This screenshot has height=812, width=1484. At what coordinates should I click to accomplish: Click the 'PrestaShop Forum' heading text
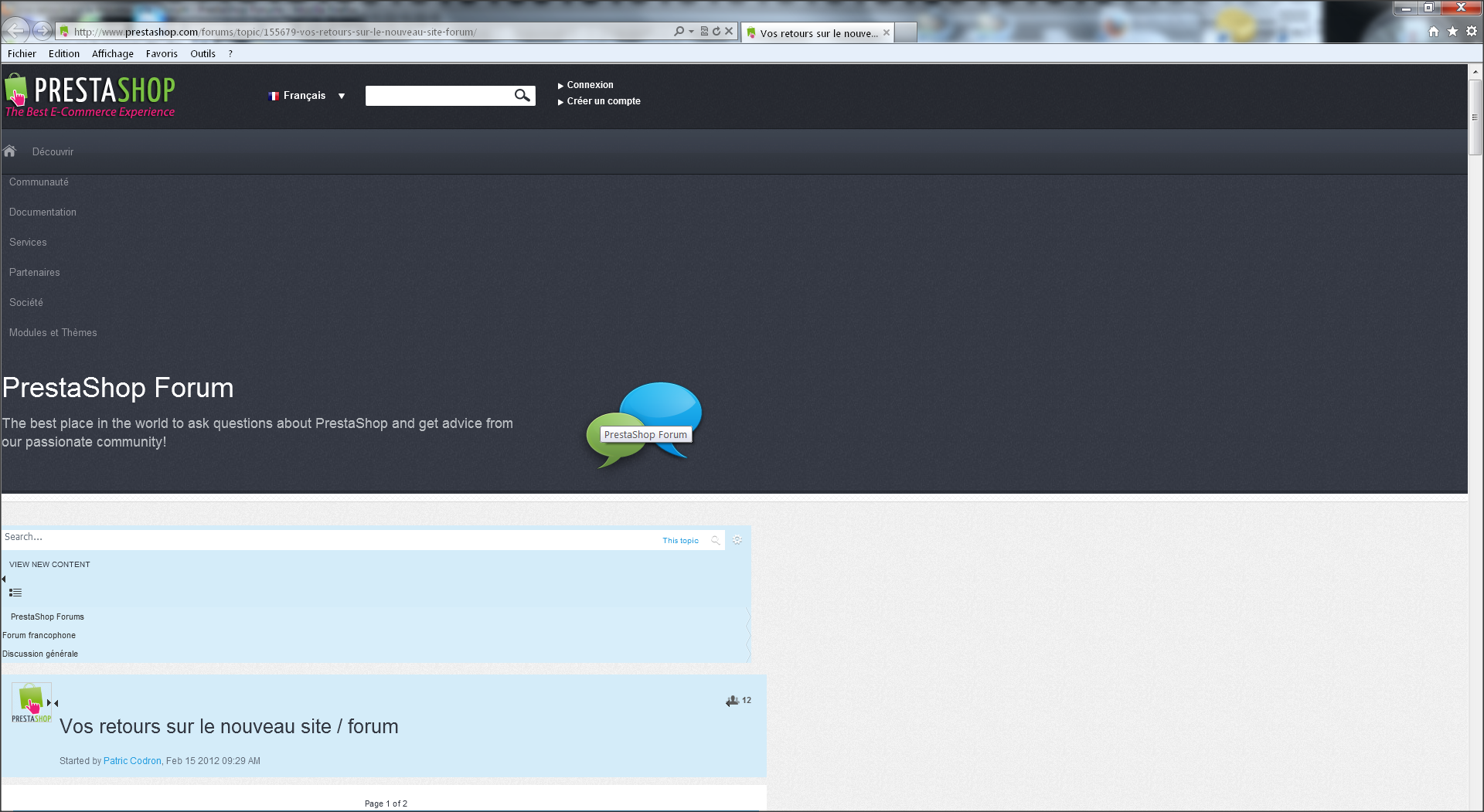click(x=117, y=388)
